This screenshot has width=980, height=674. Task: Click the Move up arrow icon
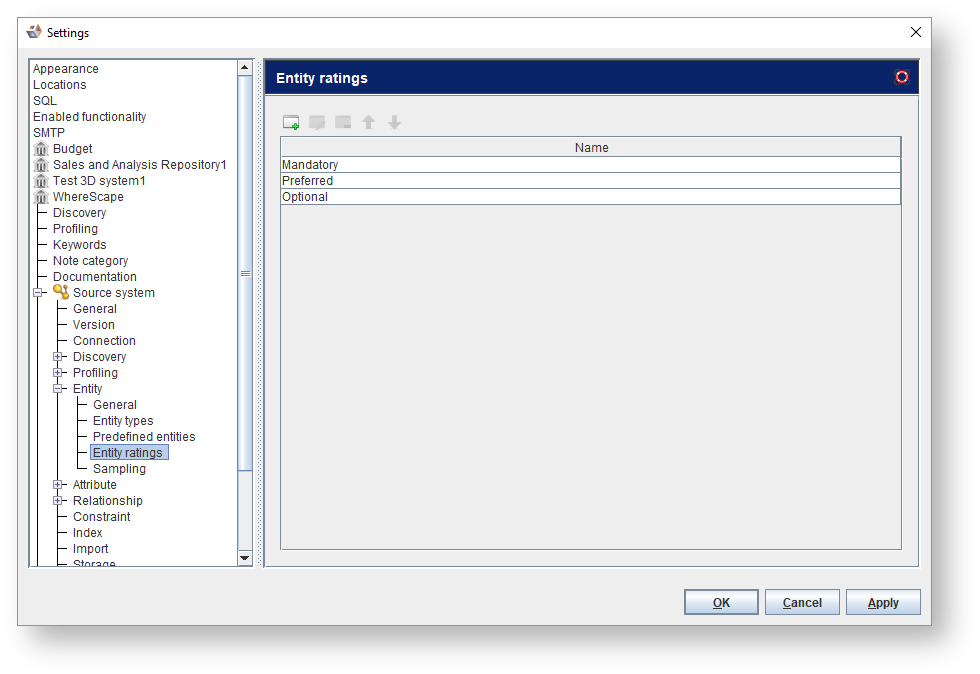pyautogui.click(x=369, y=123)
